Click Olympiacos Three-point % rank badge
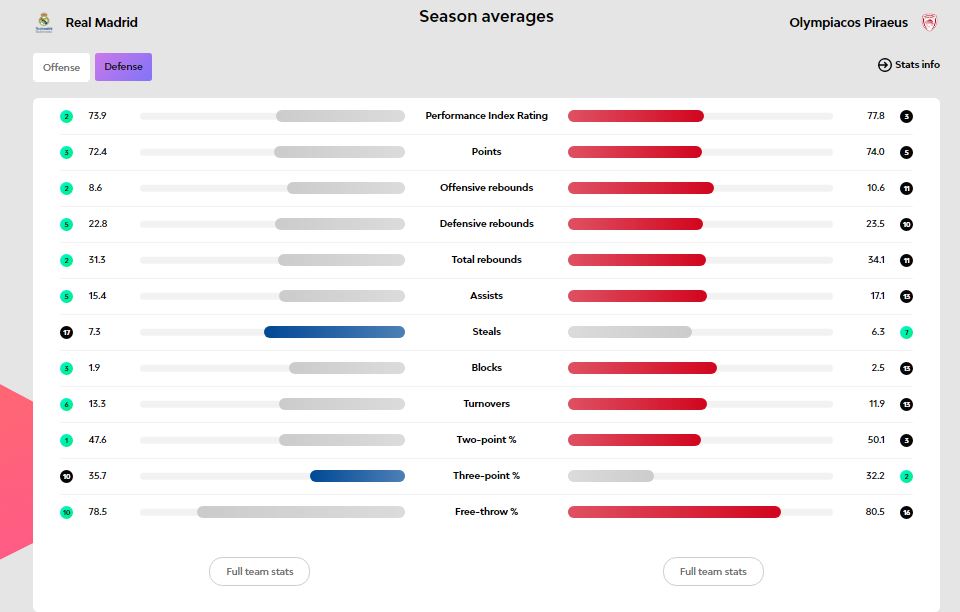The image size is (960, 612). tap(906, 476)
